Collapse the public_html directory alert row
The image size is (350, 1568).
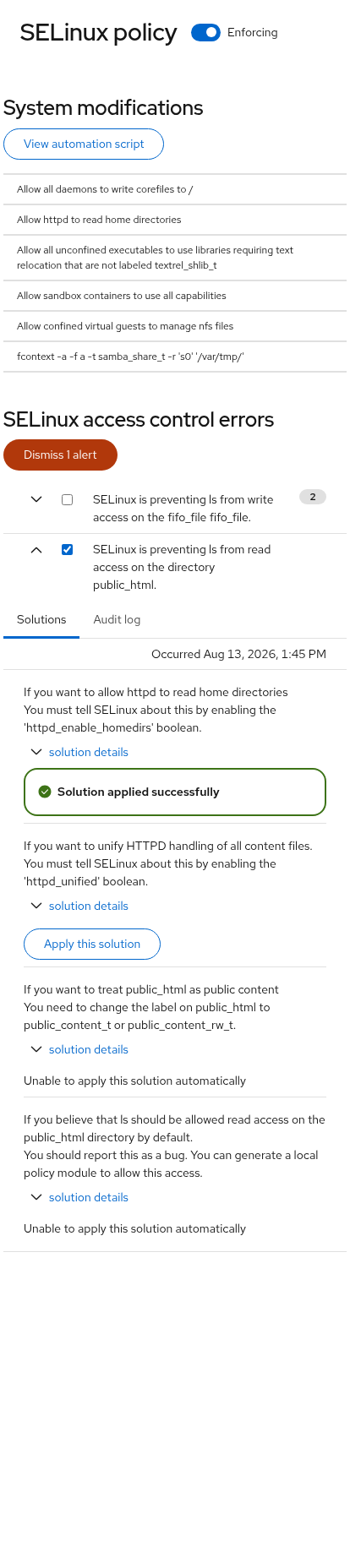pyautogui.click(x=36, y=549)
